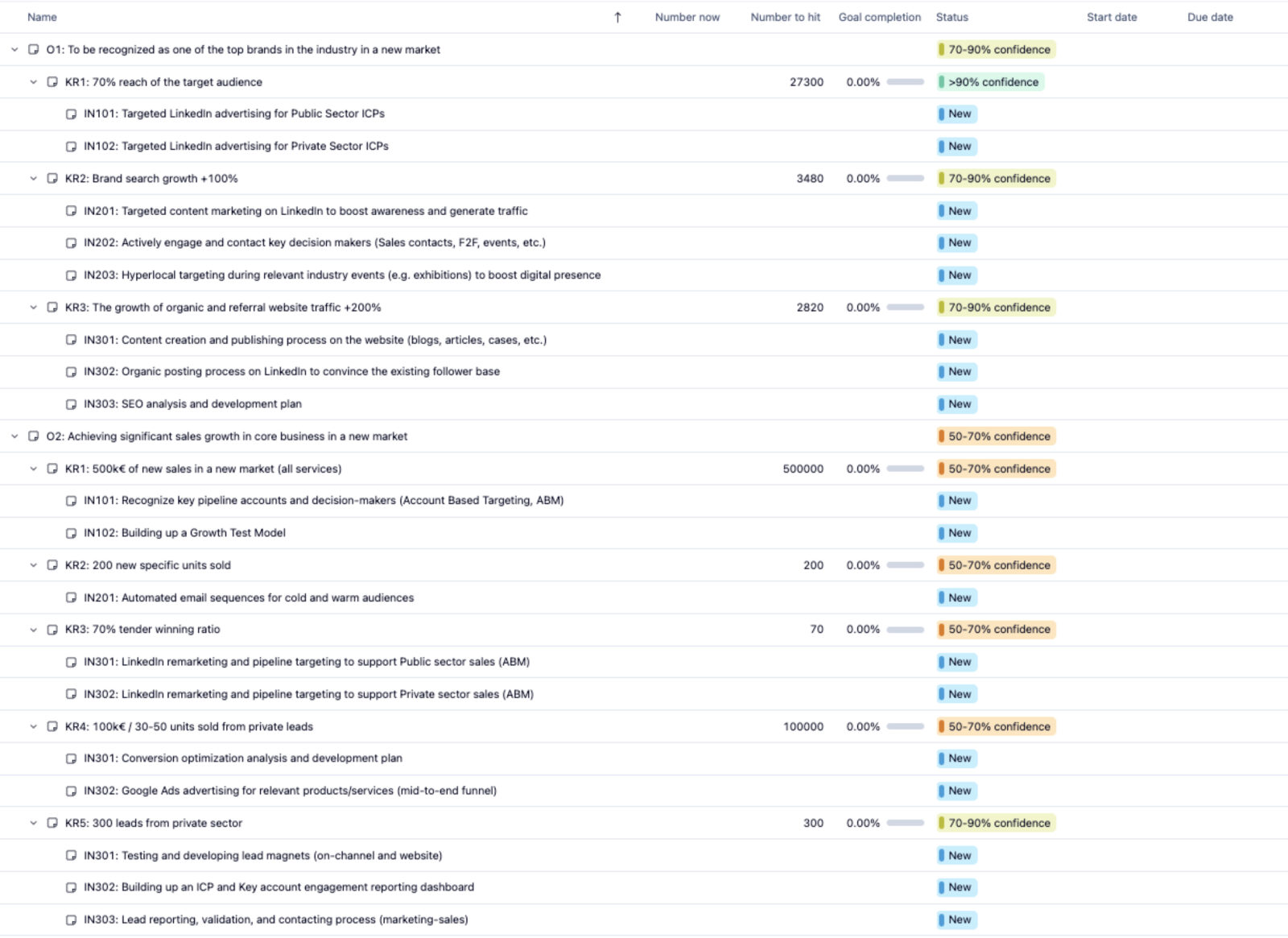This screenshot has height=938, width=1288.
Task: Open the >90% confidence status of KR1
Action: click(991, 82)
